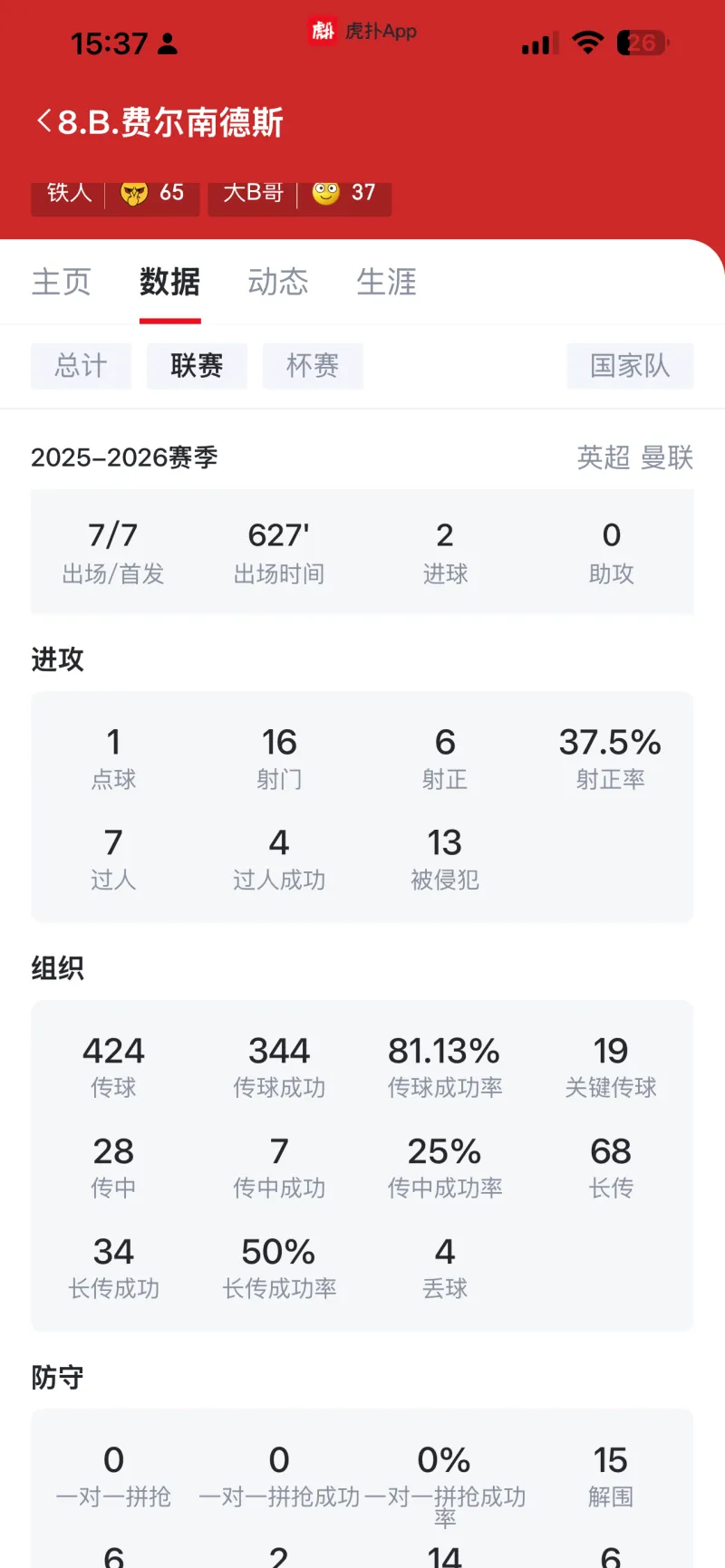Tap the cellular signal bars icon
The height and width of the screenshot is (1568, 725).
pyautogui.click(x=539, y=43)
